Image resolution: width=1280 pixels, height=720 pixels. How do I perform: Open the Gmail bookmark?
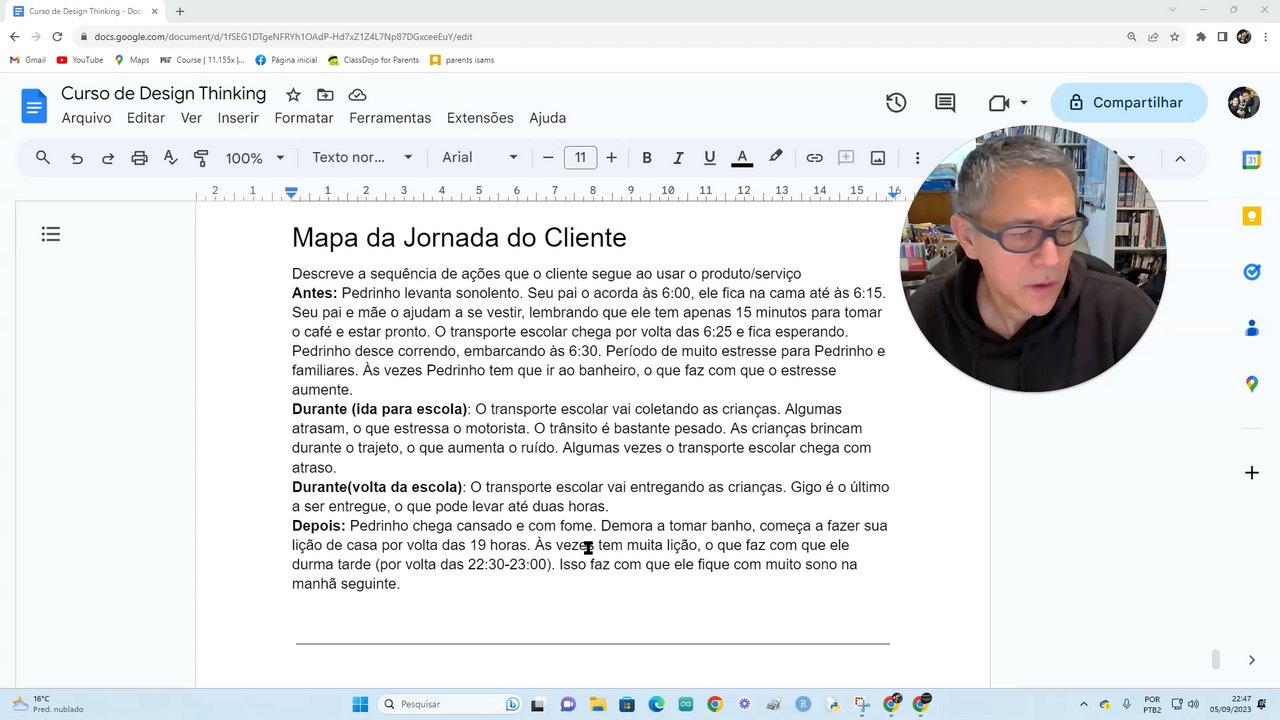click(x=28, y=60)
